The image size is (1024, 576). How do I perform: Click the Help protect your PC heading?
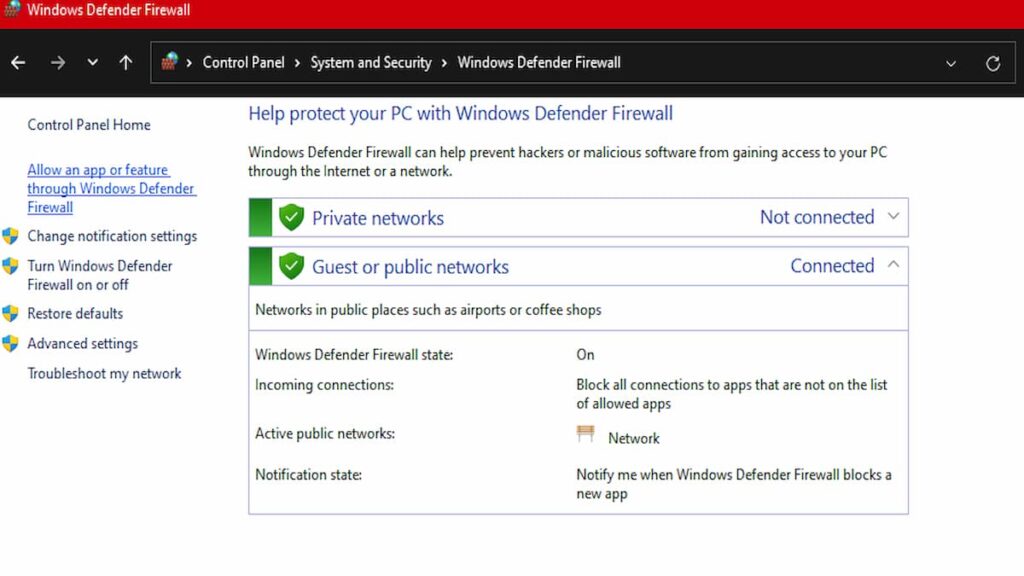pos(460,114)
